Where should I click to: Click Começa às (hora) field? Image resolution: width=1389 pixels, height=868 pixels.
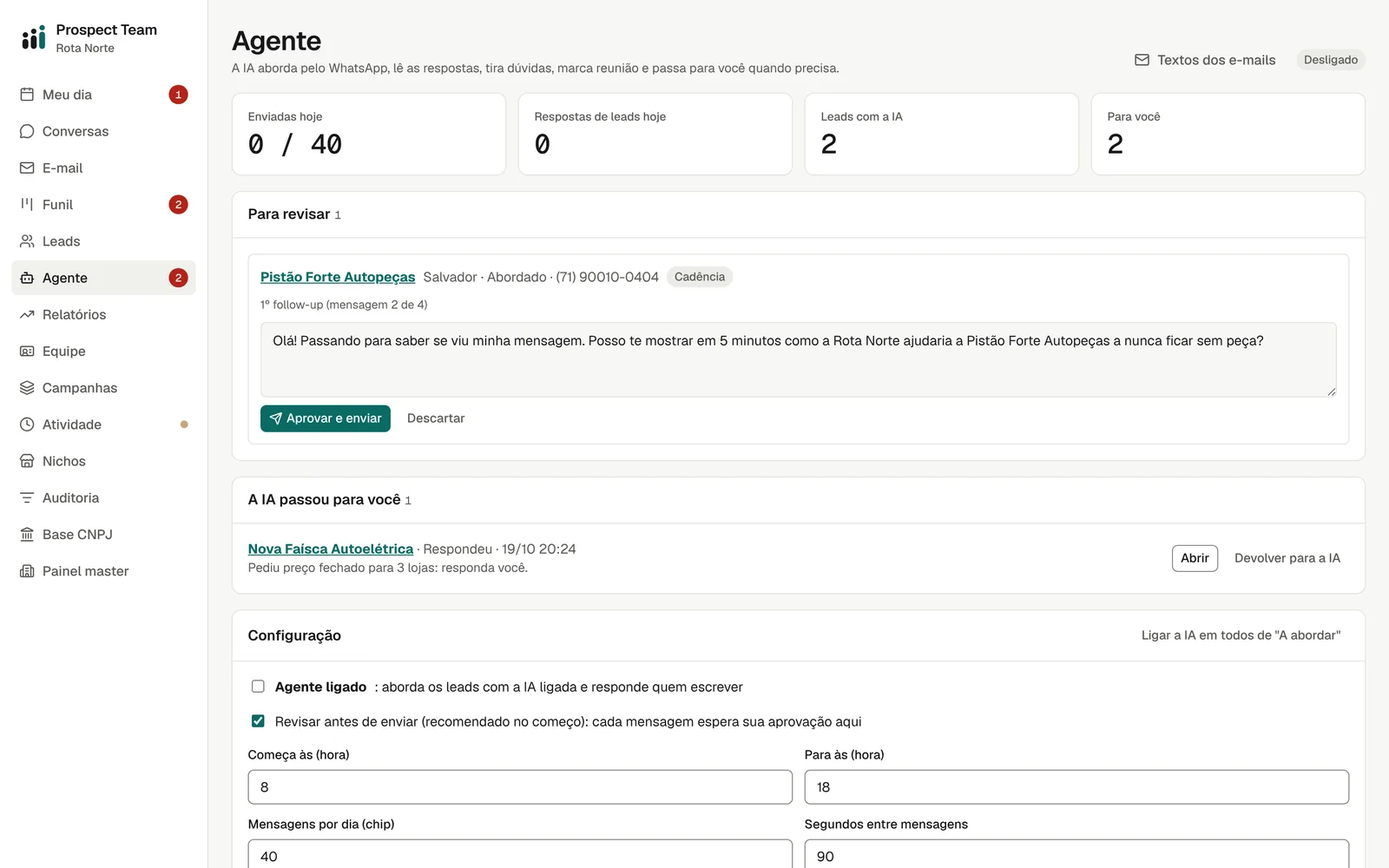tap(520, 787)
